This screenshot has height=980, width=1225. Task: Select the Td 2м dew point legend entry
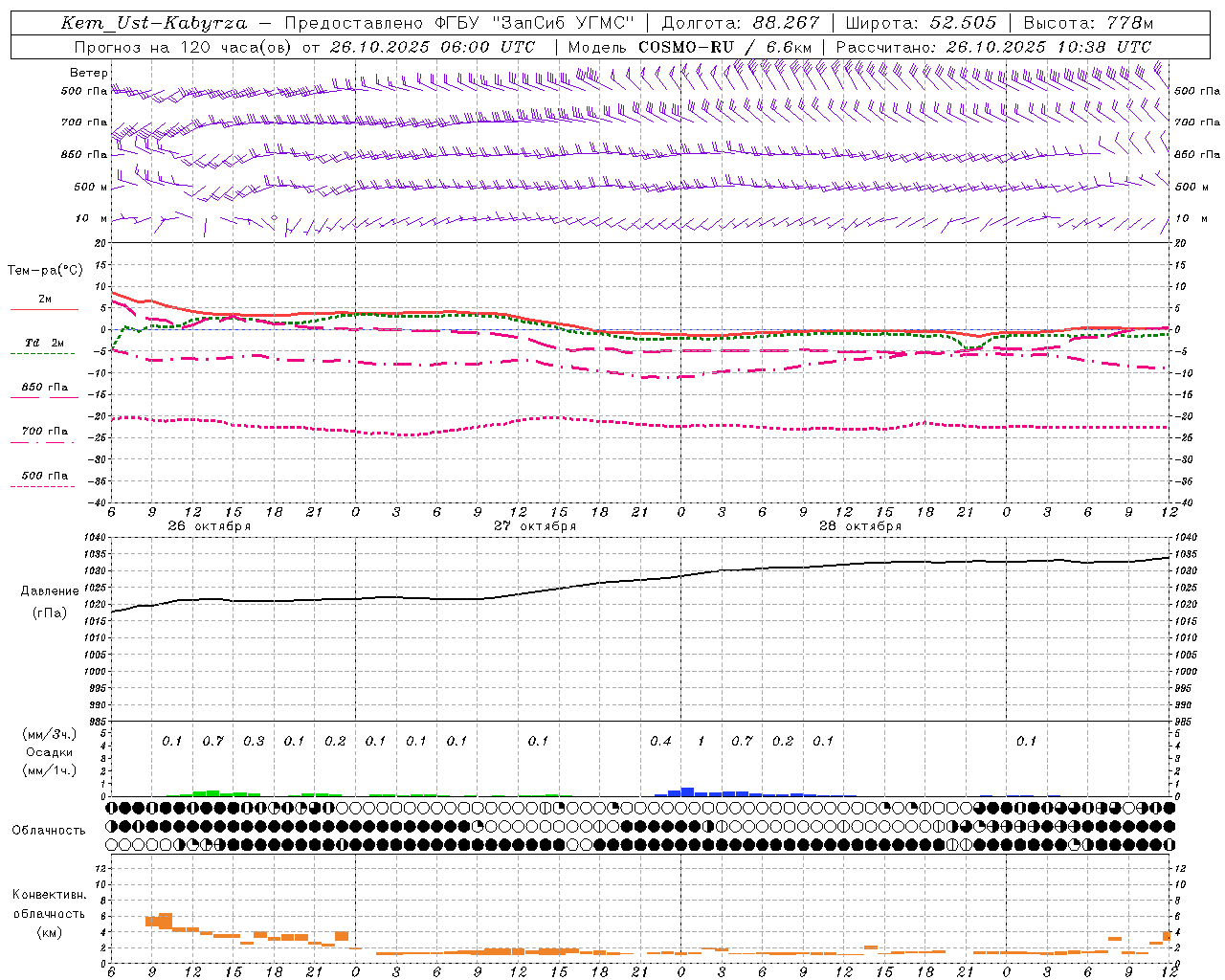pos(44,343)
